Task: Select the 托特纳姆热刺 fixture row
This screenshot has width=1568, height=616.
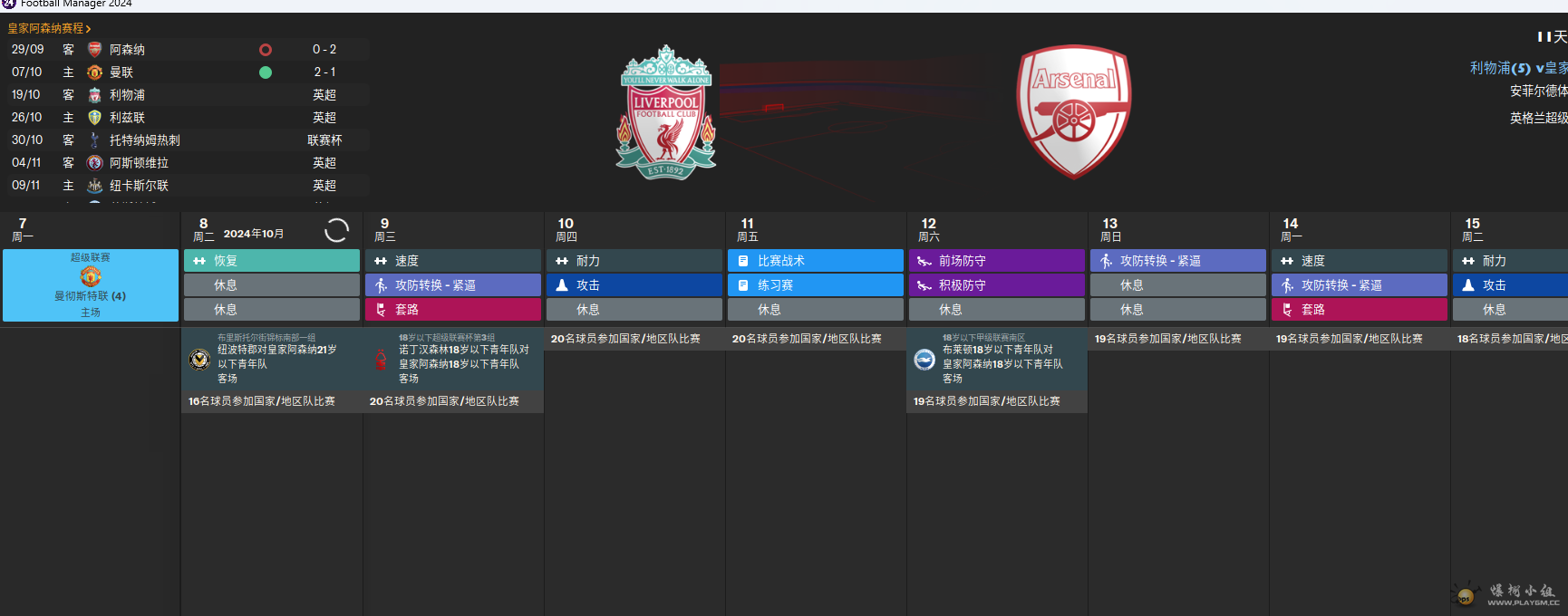Action: tap(187, 140)
